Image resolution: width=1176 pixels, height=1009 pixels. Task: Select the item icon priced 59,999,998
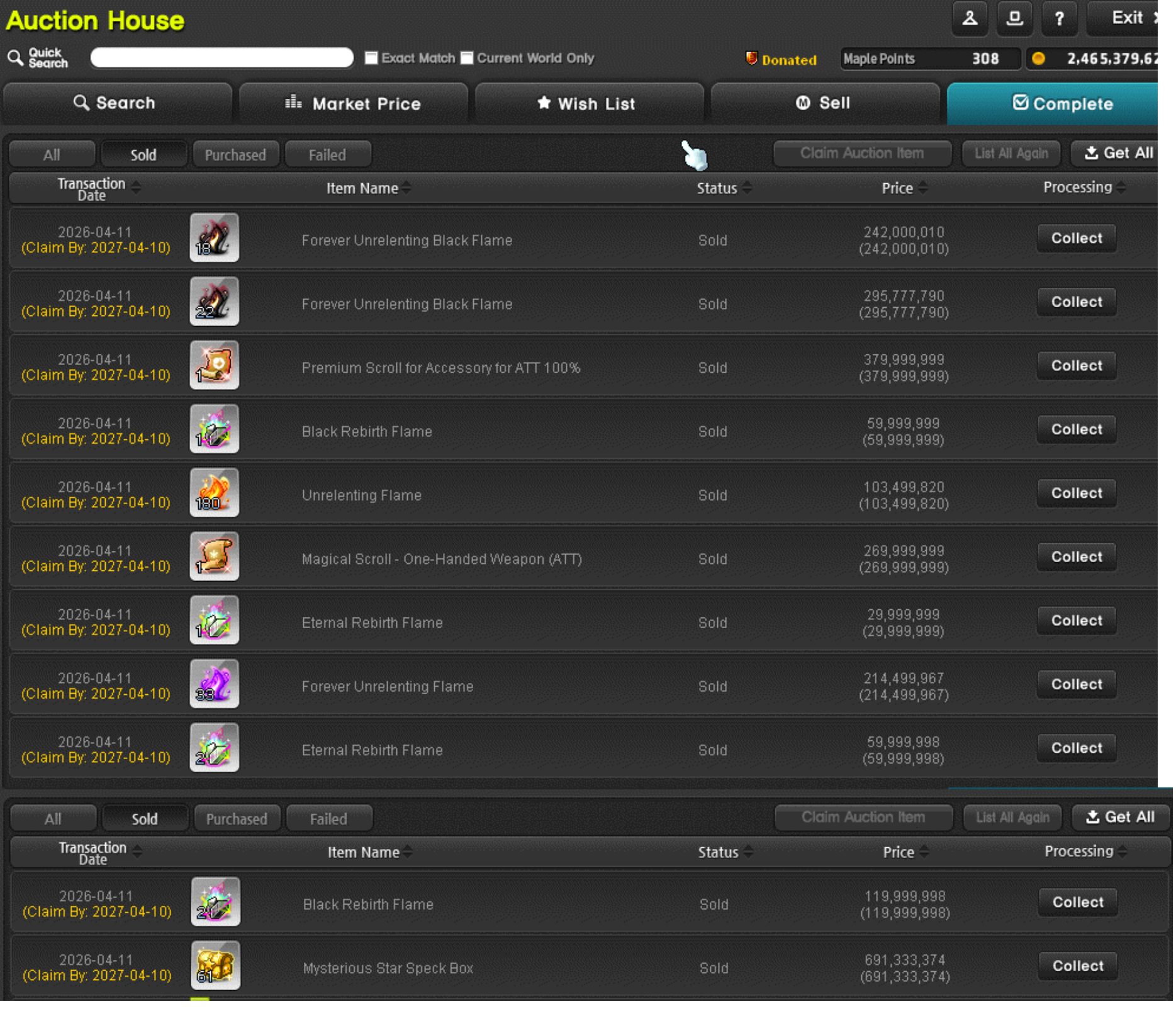tap(215, 748)
